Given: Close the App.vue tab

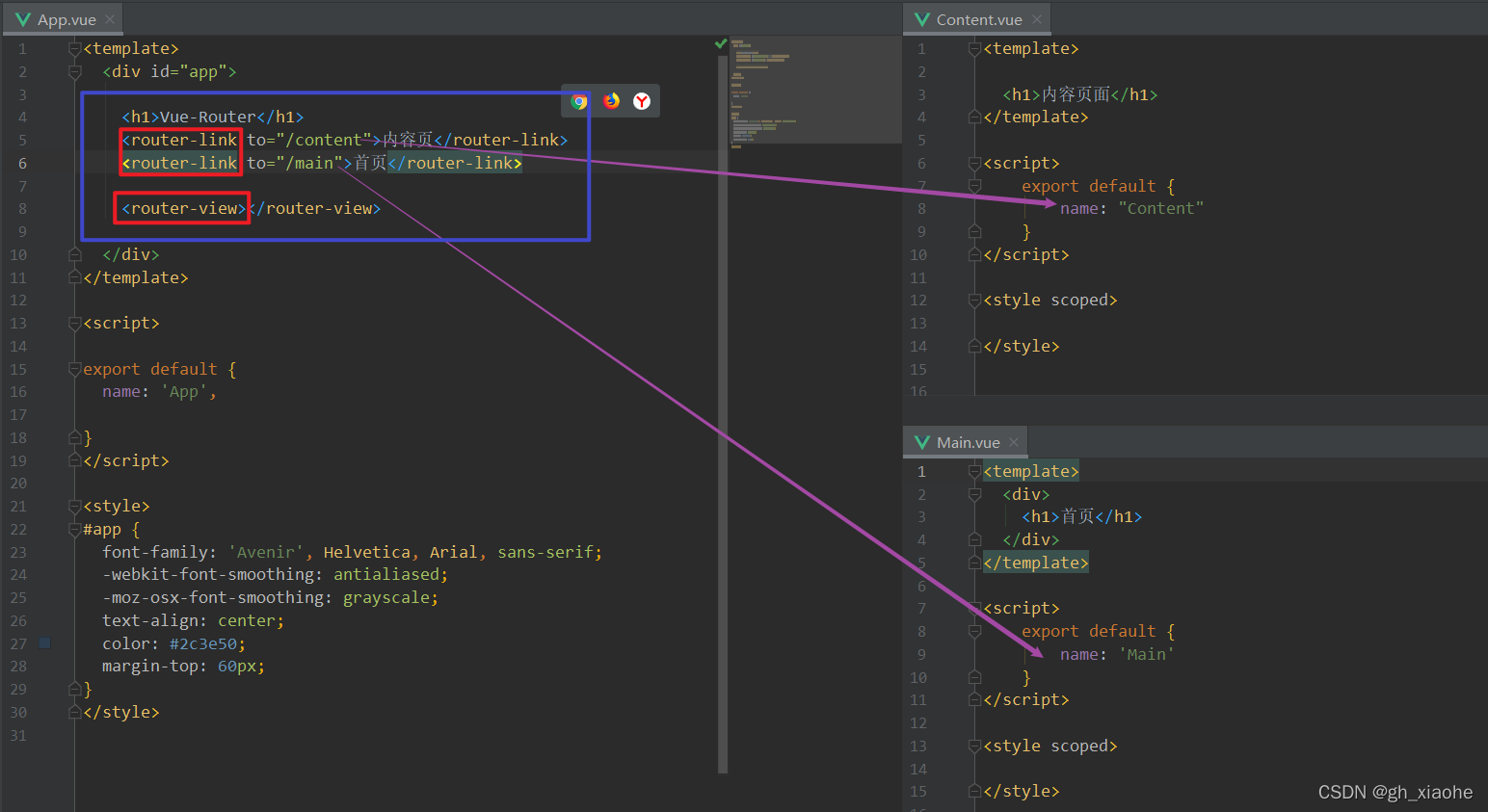Looking at the screenshot, I should (110, 19).
